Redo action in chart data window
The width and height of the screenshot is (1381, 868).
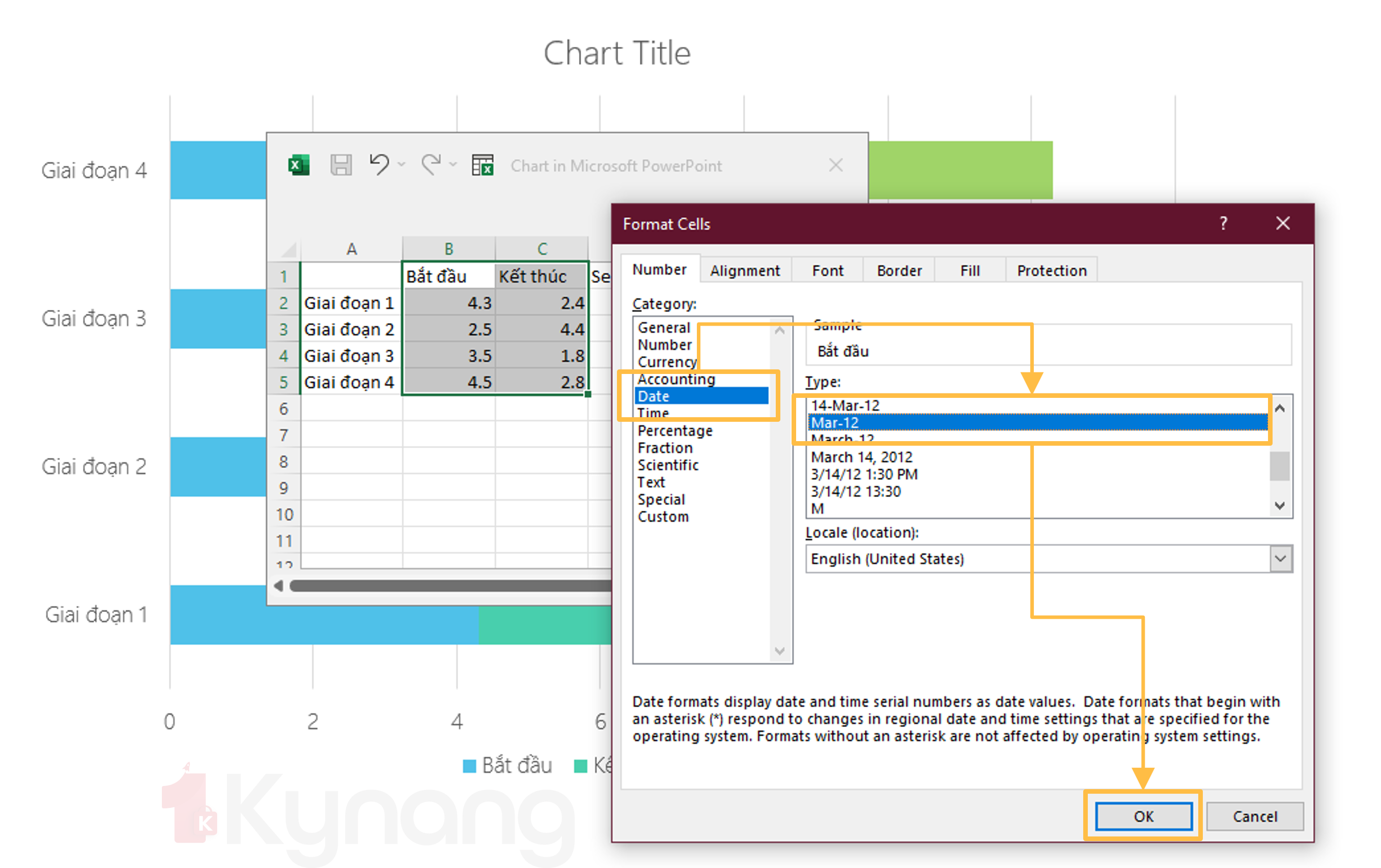click(431, 165)
